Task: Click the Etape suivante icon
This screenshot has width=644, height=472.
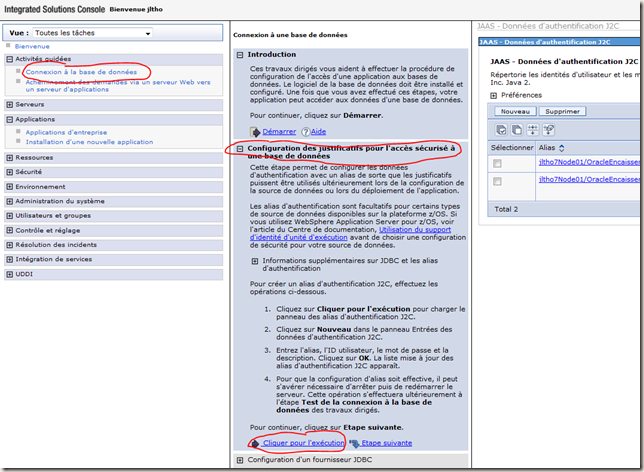Action: 354,443
